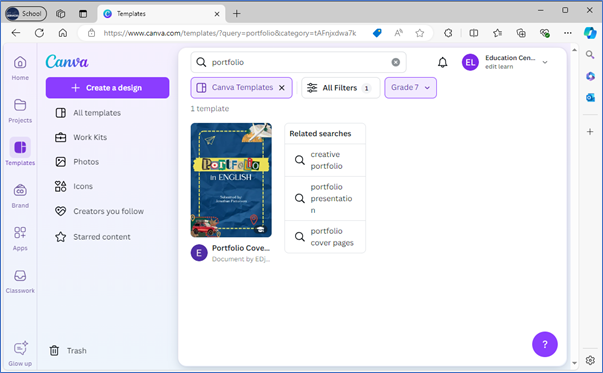Open the School profile button

pyautogui.click(x=26, y=13)
